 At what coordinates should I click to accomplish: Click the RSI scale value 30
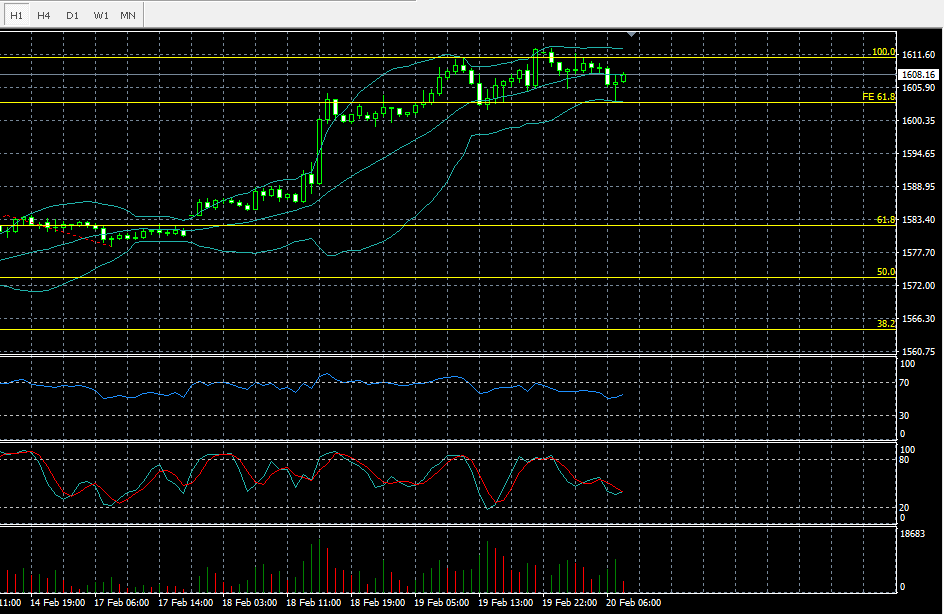pyautogui.click(x=904, y=415)
